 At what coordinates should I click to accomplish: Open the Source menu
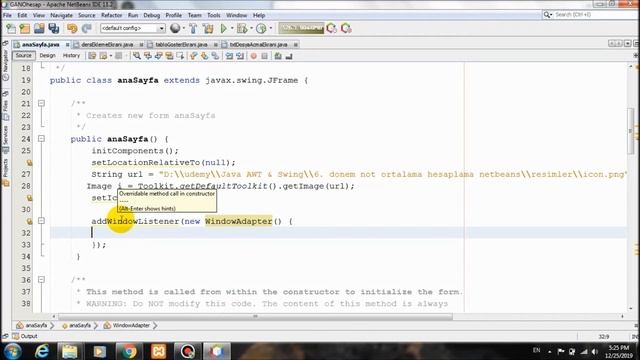87,15
